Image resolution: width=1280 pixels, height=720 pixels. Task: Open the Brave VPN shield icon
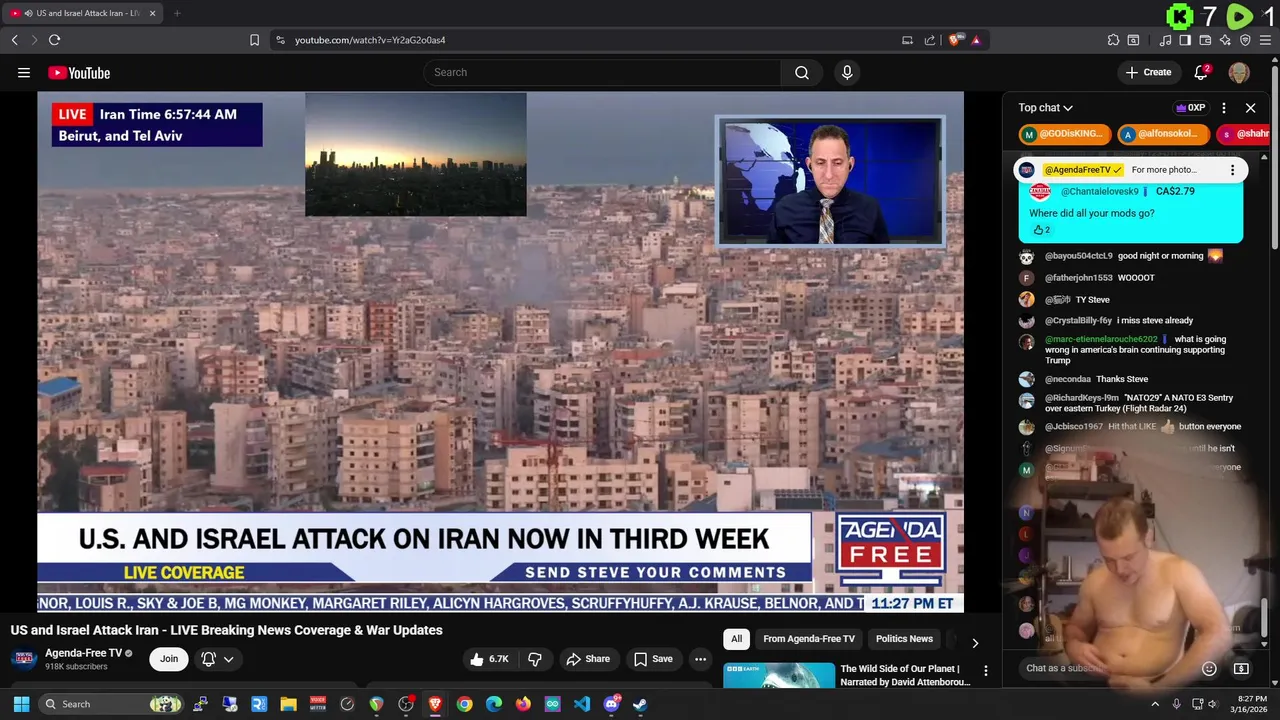click(x=1245, y=40)
